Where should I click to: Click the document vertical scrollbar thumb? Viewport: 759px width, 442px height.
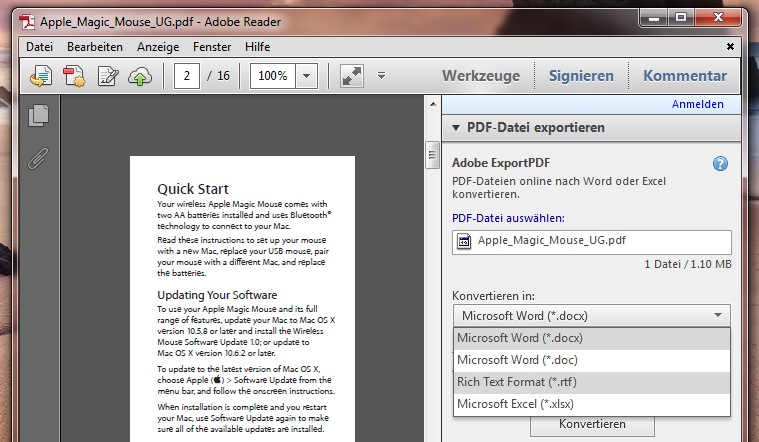(x=432, y=155)
